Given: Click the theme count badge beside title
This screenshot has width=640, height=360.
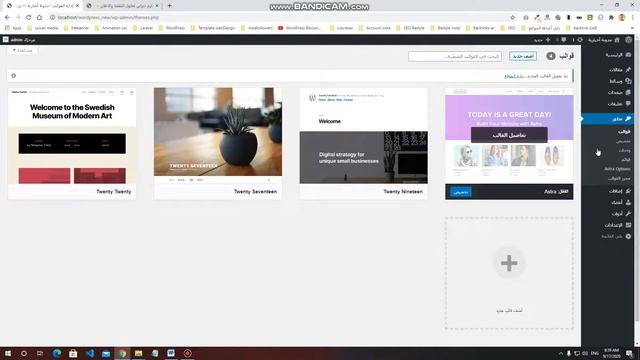Looking at the screenshot, I should [551, 56].
